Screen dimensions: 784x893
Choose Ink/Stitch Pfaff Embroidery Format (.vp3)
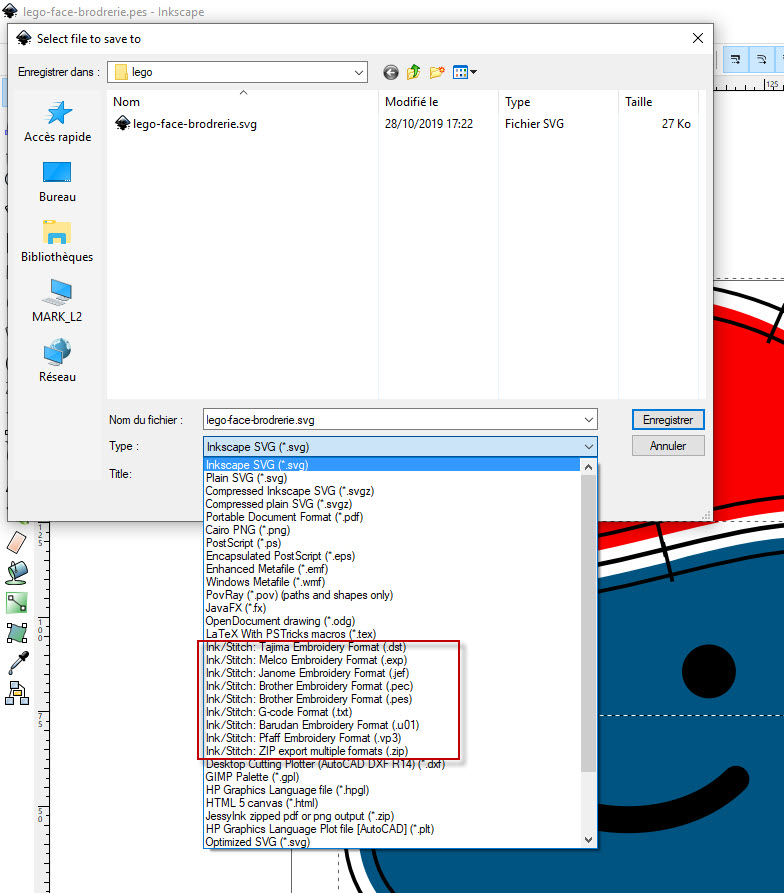(x=392, y=738)
